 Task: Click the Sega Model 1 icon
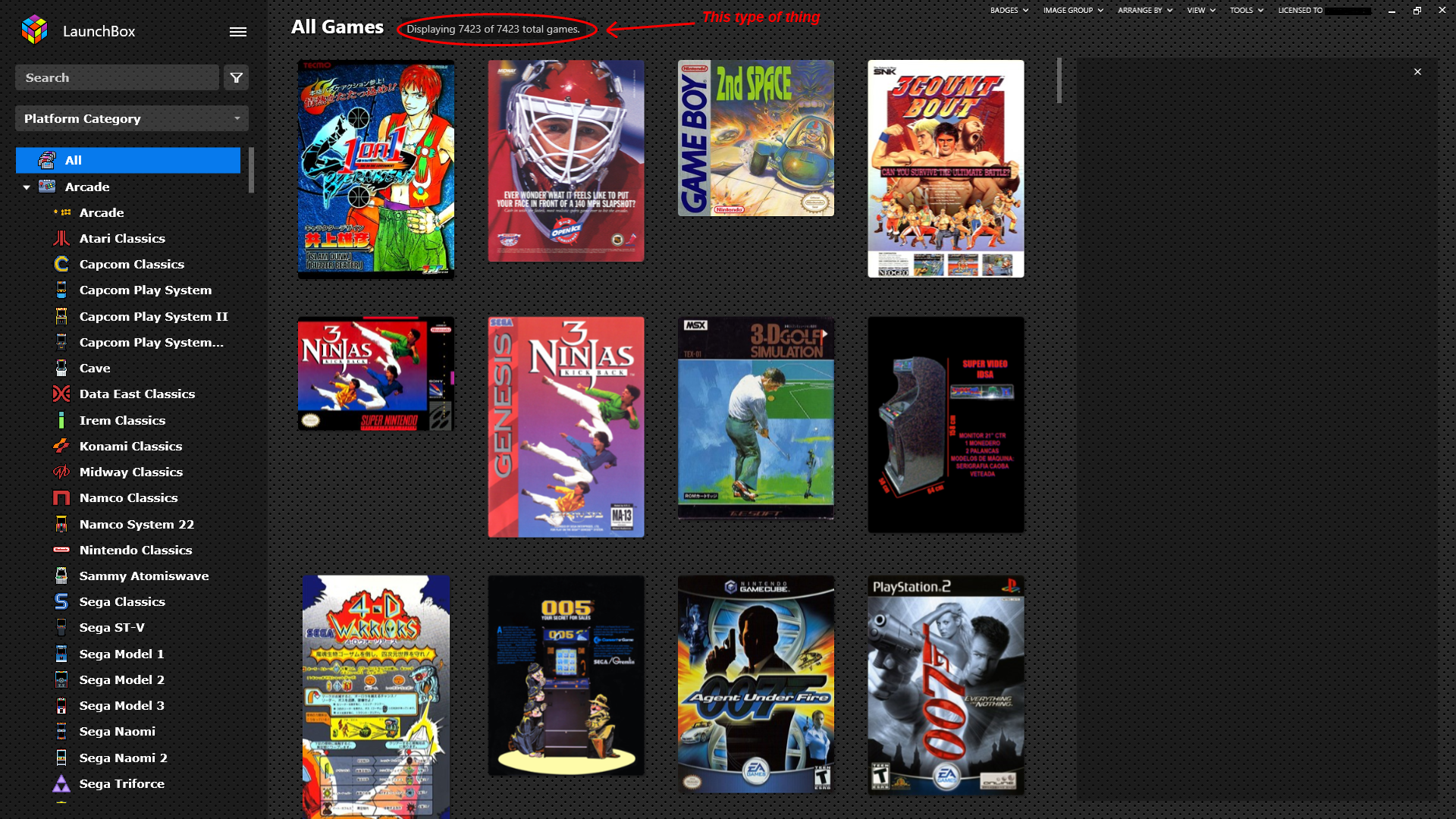point(61,654)
